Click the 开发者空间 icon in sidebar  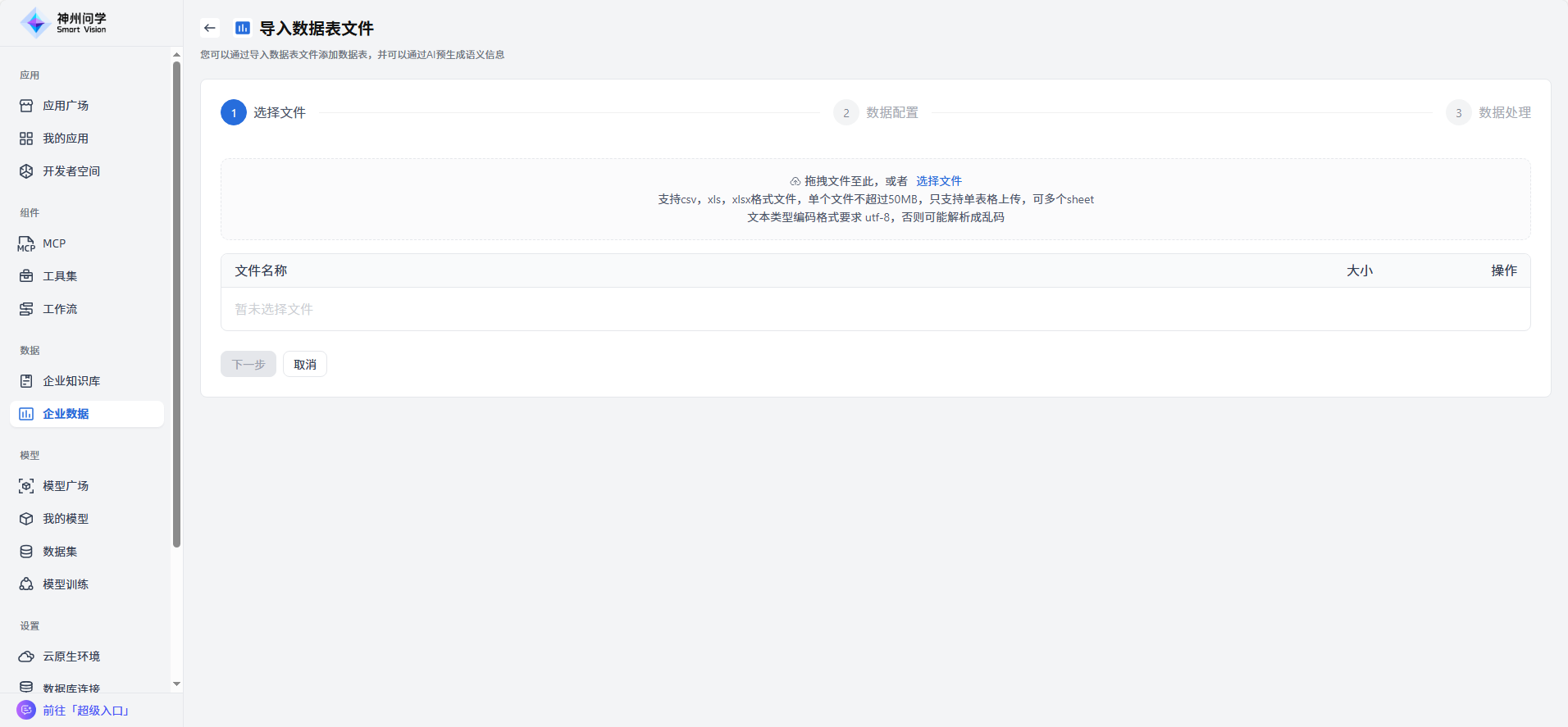click(x=26, y=171)
